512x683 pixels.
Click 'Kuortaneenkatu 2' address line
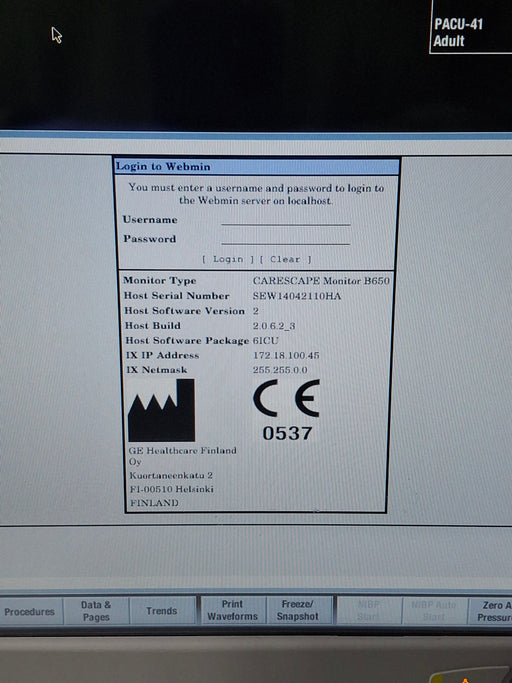pyautogui.click(x=171, y=475)
